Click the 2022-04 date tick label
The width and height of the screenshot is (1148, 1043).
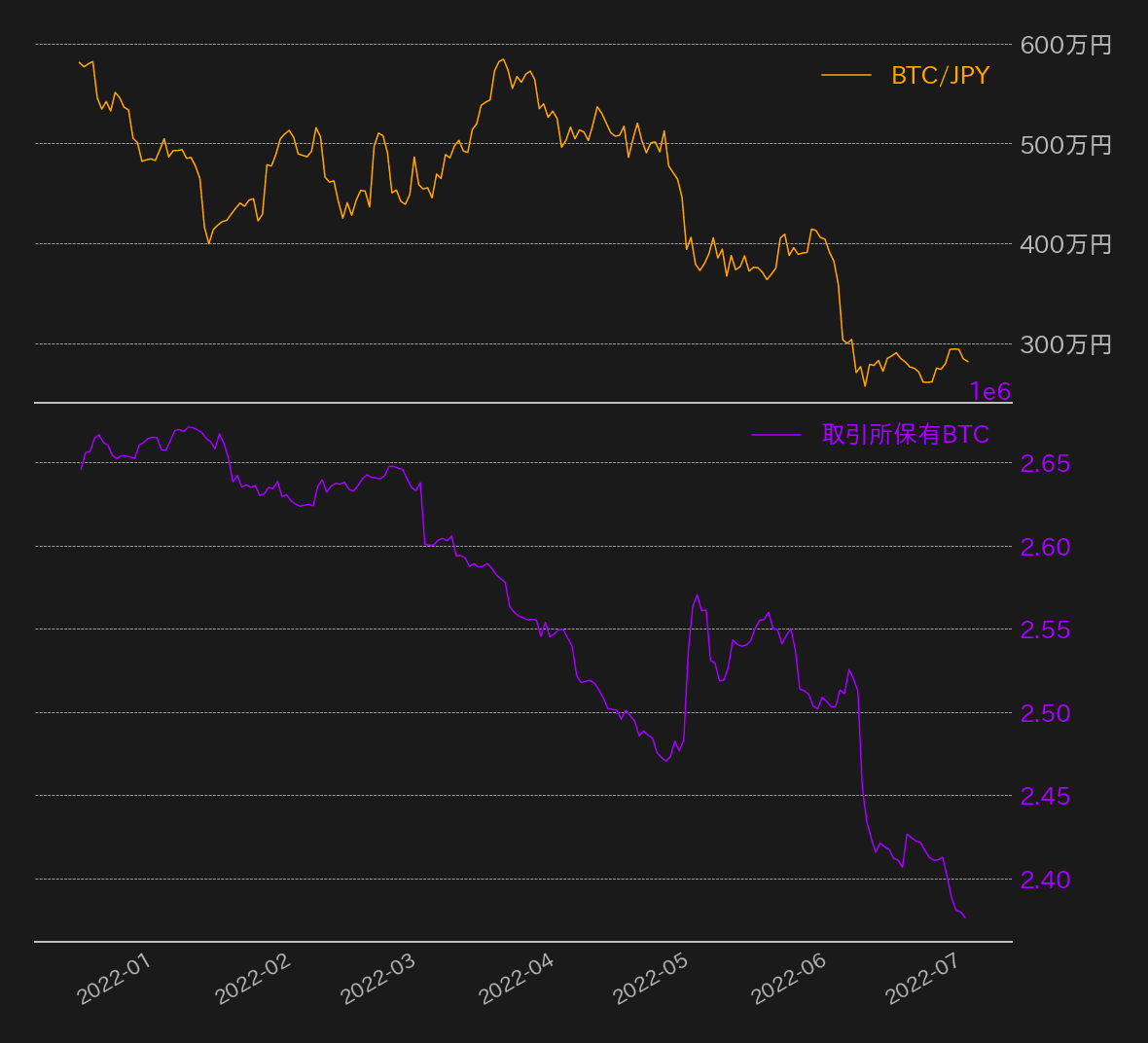pos(517,979)
